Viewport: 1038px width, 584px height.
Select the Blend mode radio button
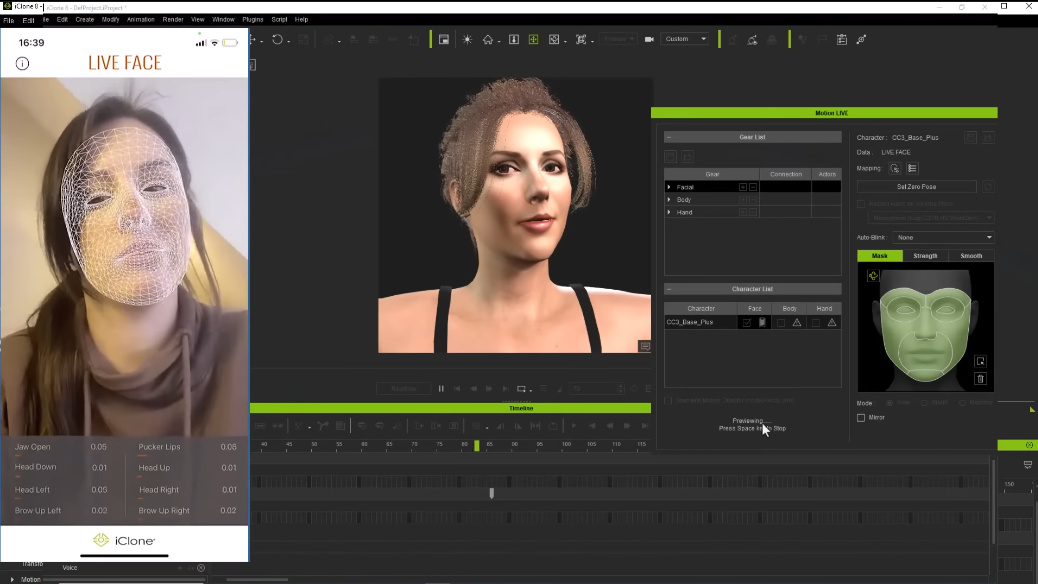tap(925, 403)
